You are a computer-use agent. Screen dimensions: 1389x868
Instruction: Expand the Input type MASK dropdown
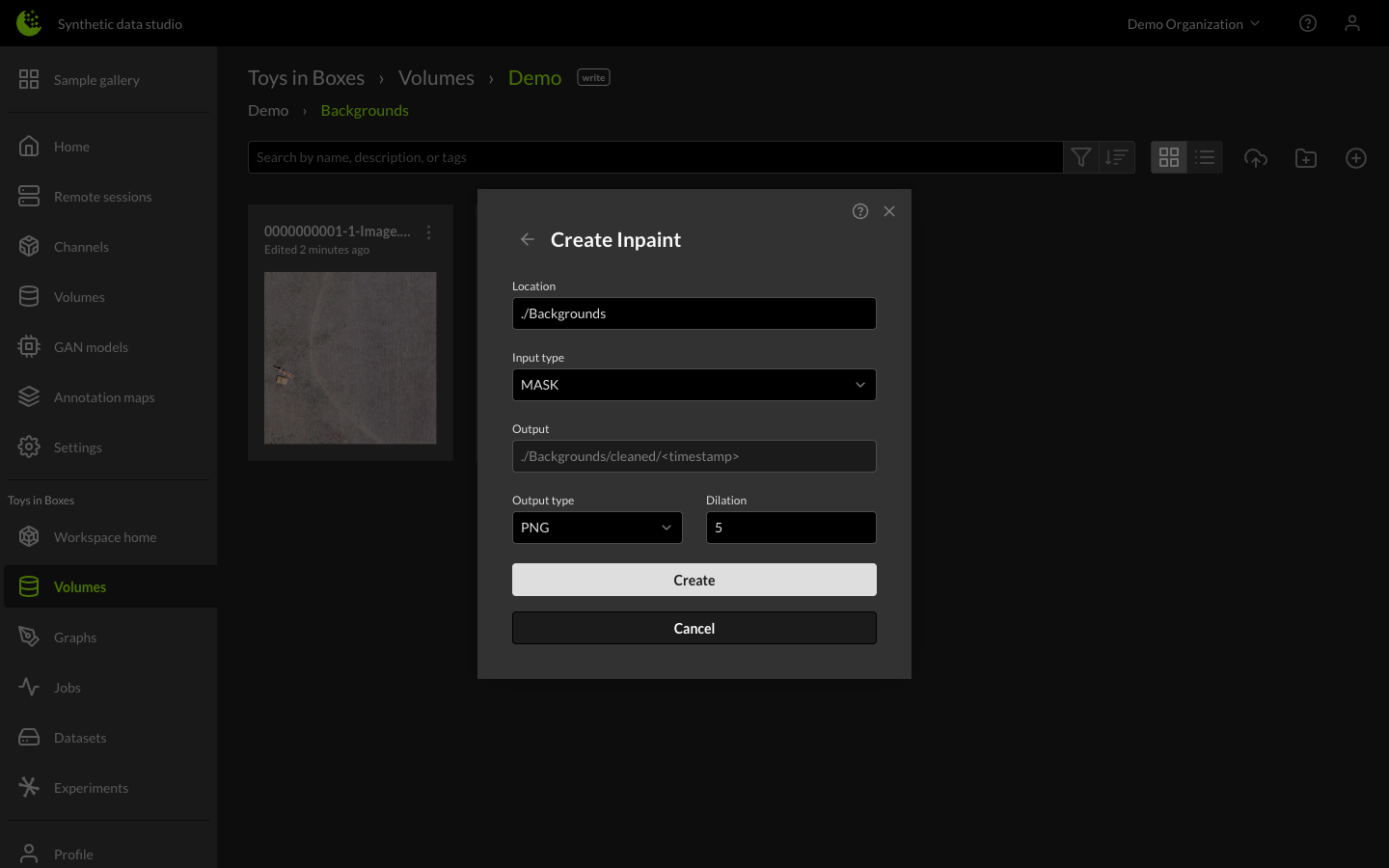[694, 385]
